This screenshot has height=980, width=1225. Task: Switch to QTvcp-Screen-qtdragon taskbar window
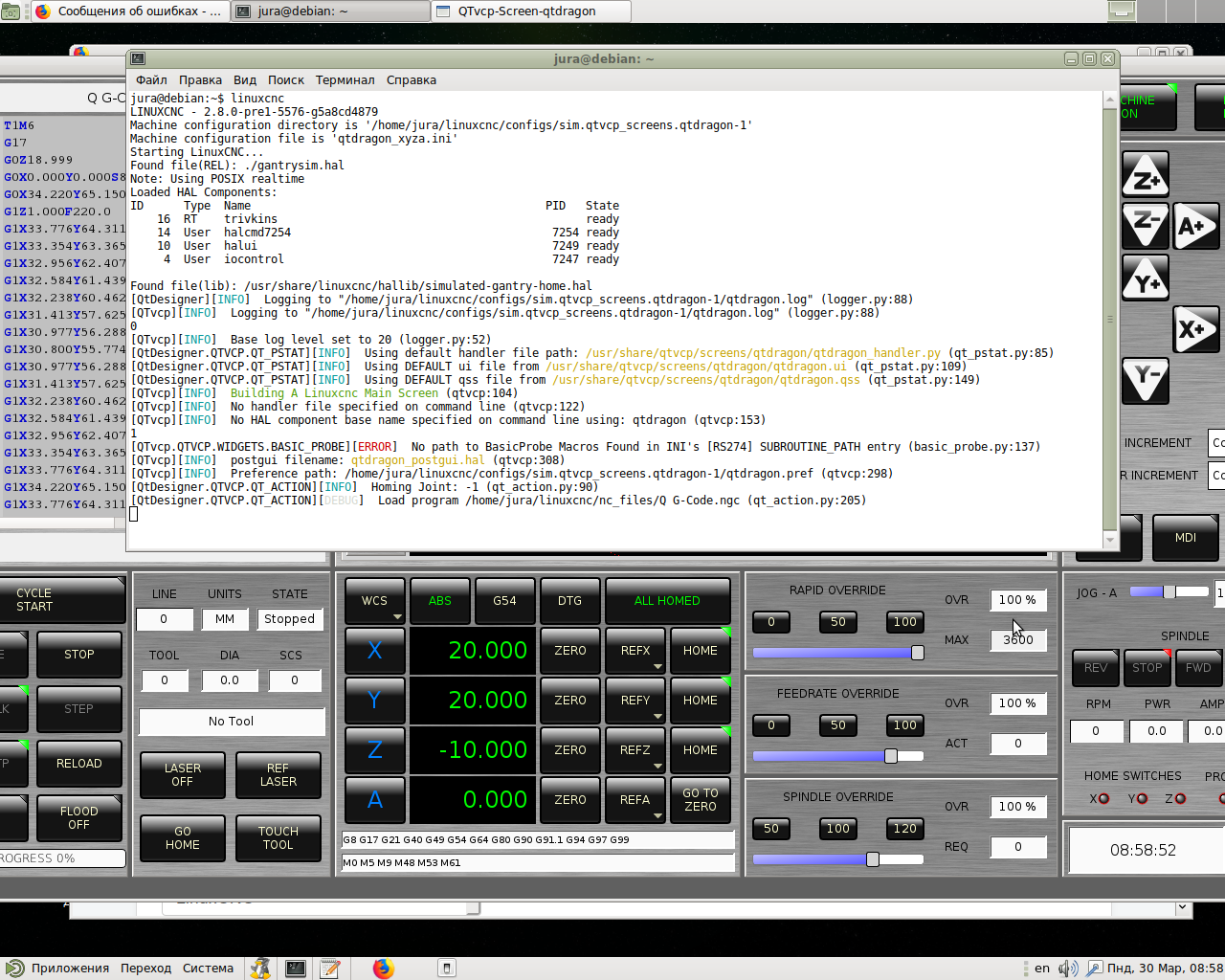(x=531, y=11)
